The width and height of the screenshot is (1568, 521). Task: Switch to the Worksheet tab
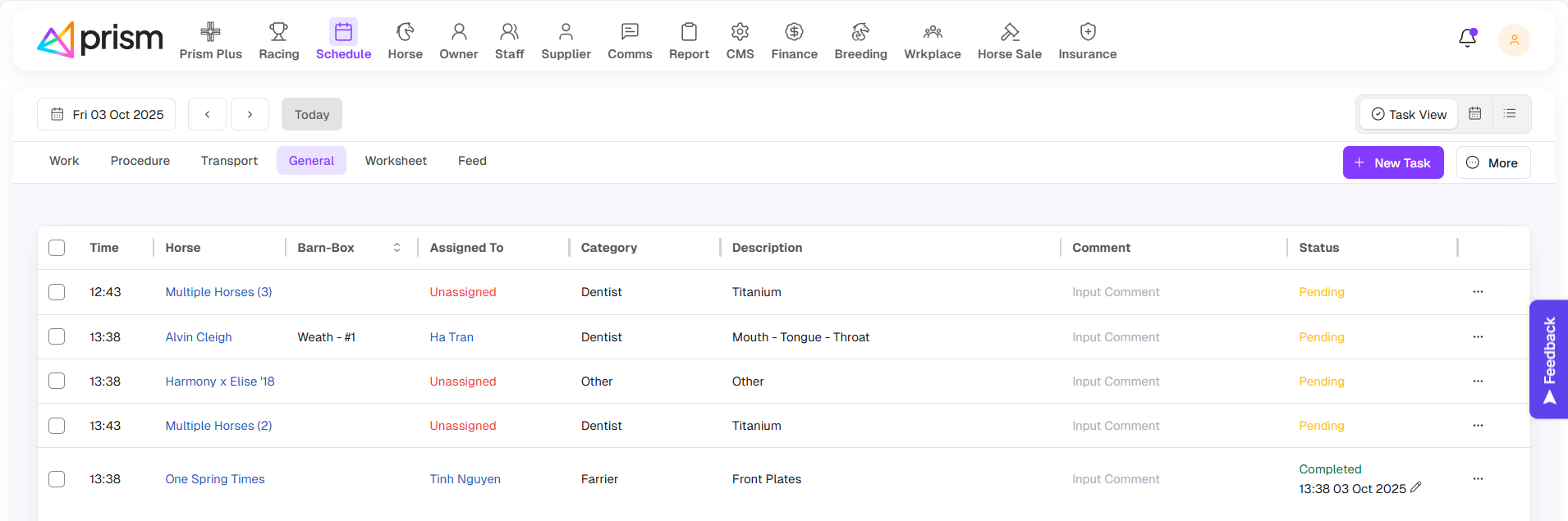(x=396, y=161)
